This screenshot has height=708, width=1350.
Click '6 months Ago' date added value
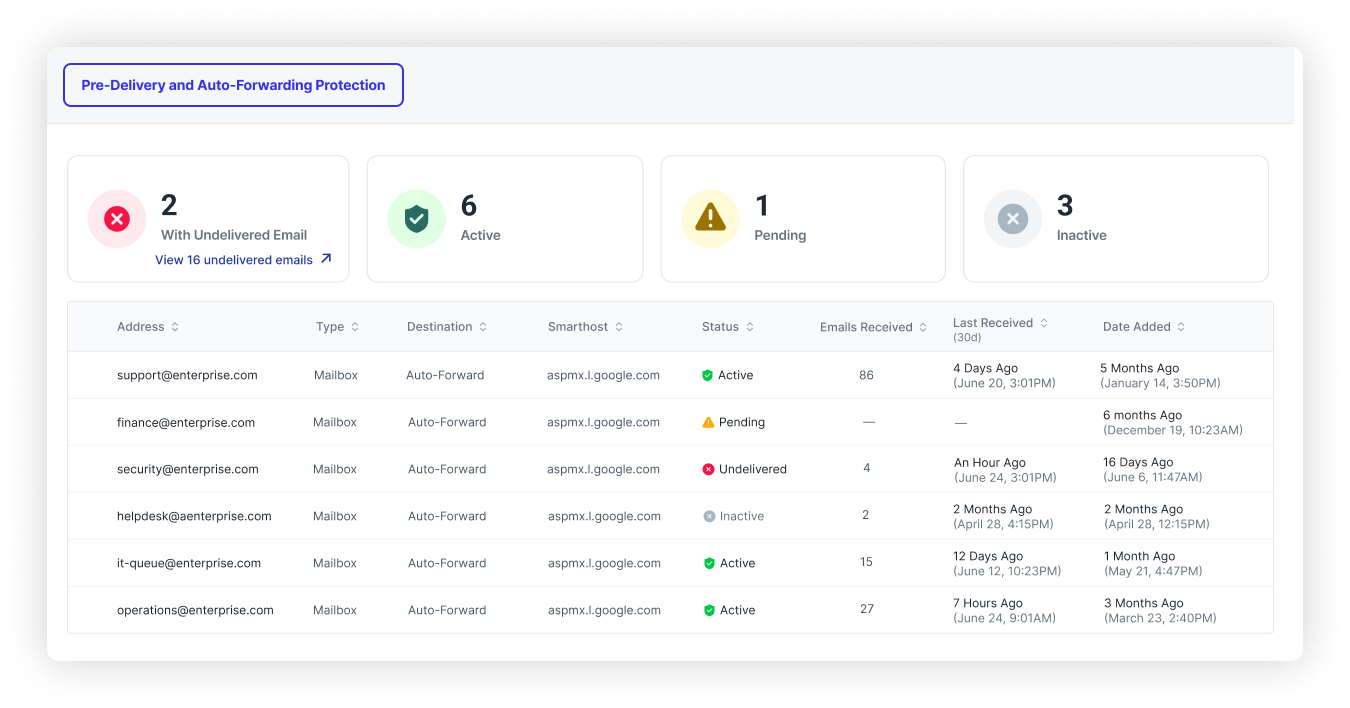pyautogui.click(x=1143, y=415)
